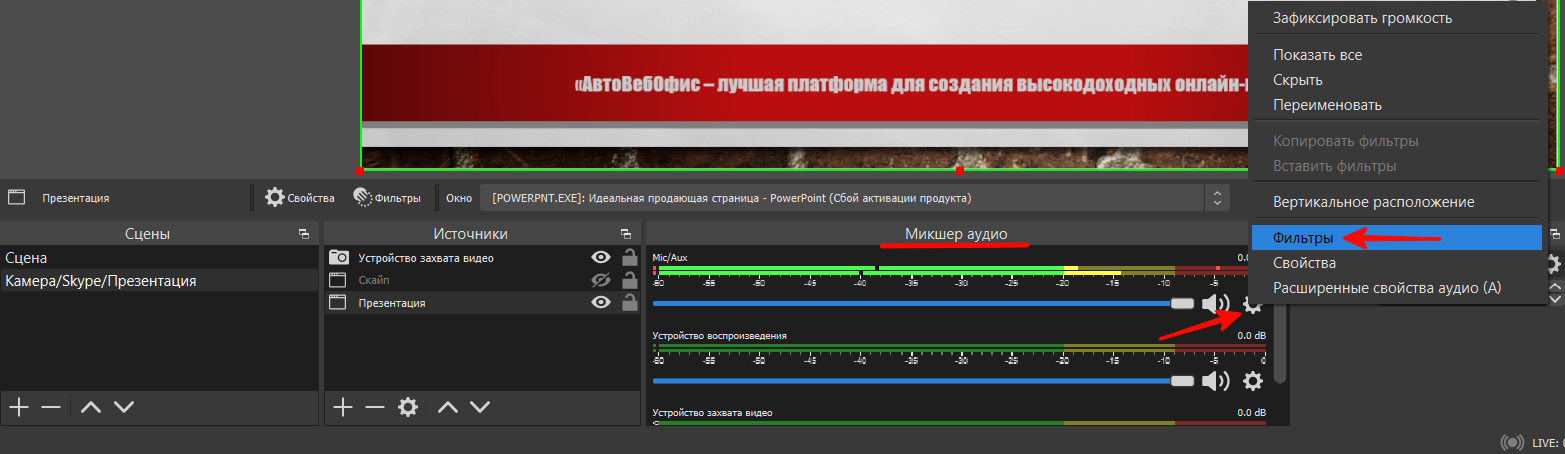Select Презентация source row
The height and width of the screenshot is (454, 1565).
click(x=484, y=302)
